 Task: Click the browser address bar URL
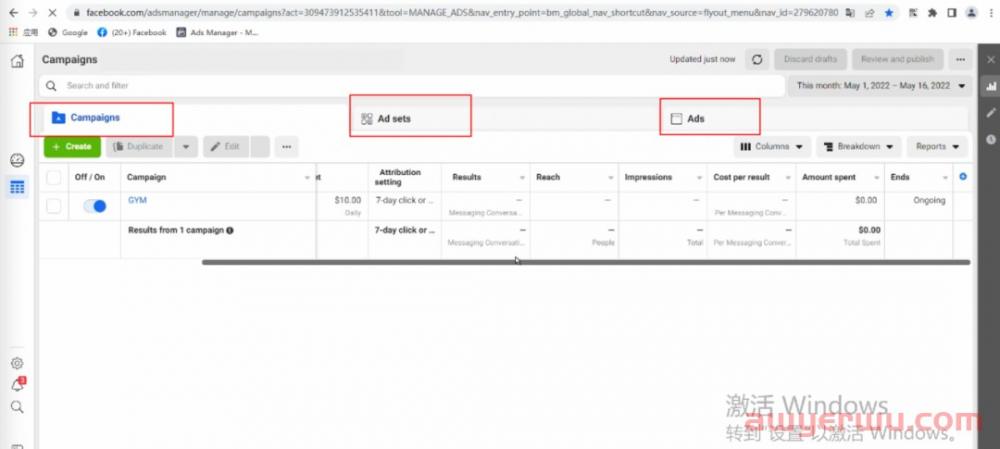click(462, 13)
